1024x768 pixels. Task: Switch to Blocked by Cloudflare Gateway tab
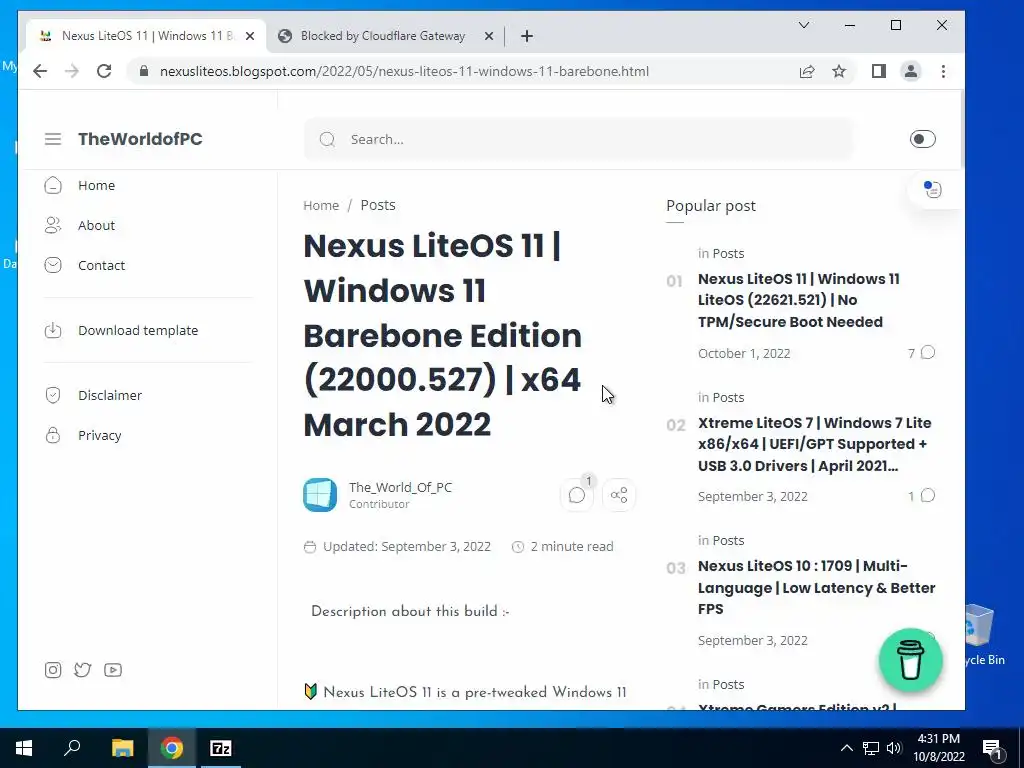[x=383, y=36]
